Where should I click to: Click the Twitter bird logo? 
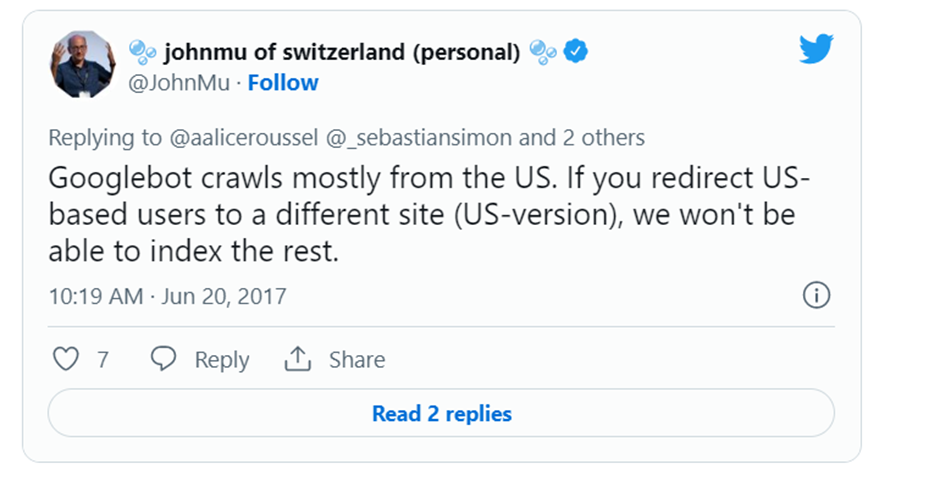(x=815, y=49)
